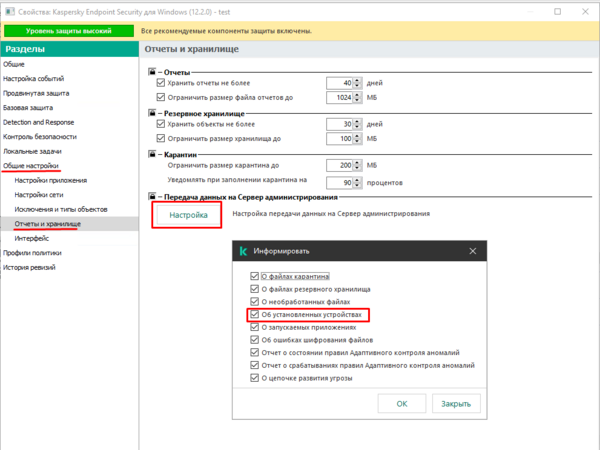Toggle the Хранить объекты не более checkbox

161,124
